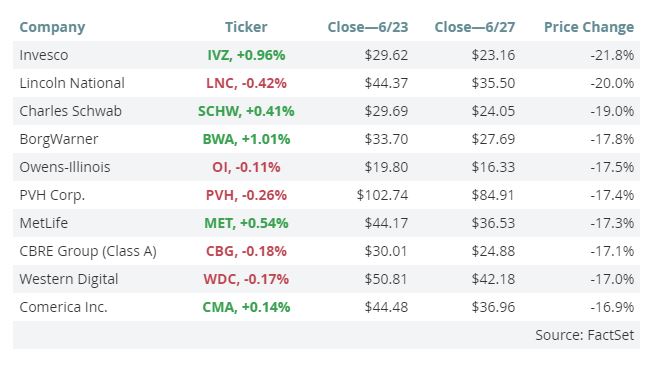Screen dimensions: 668x366
Task: Select the Close—6/23 column header
Action: [x=368, y=27]
